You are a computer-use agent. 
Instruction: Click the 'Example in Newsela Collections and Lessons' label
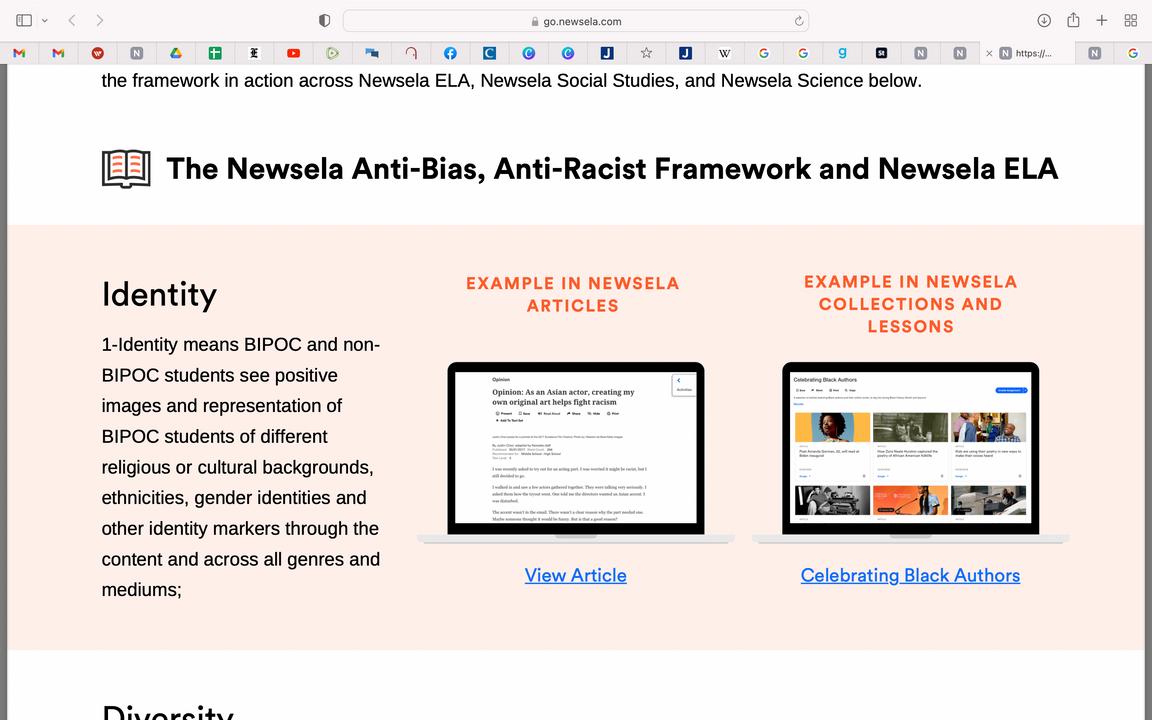[910, 304]
